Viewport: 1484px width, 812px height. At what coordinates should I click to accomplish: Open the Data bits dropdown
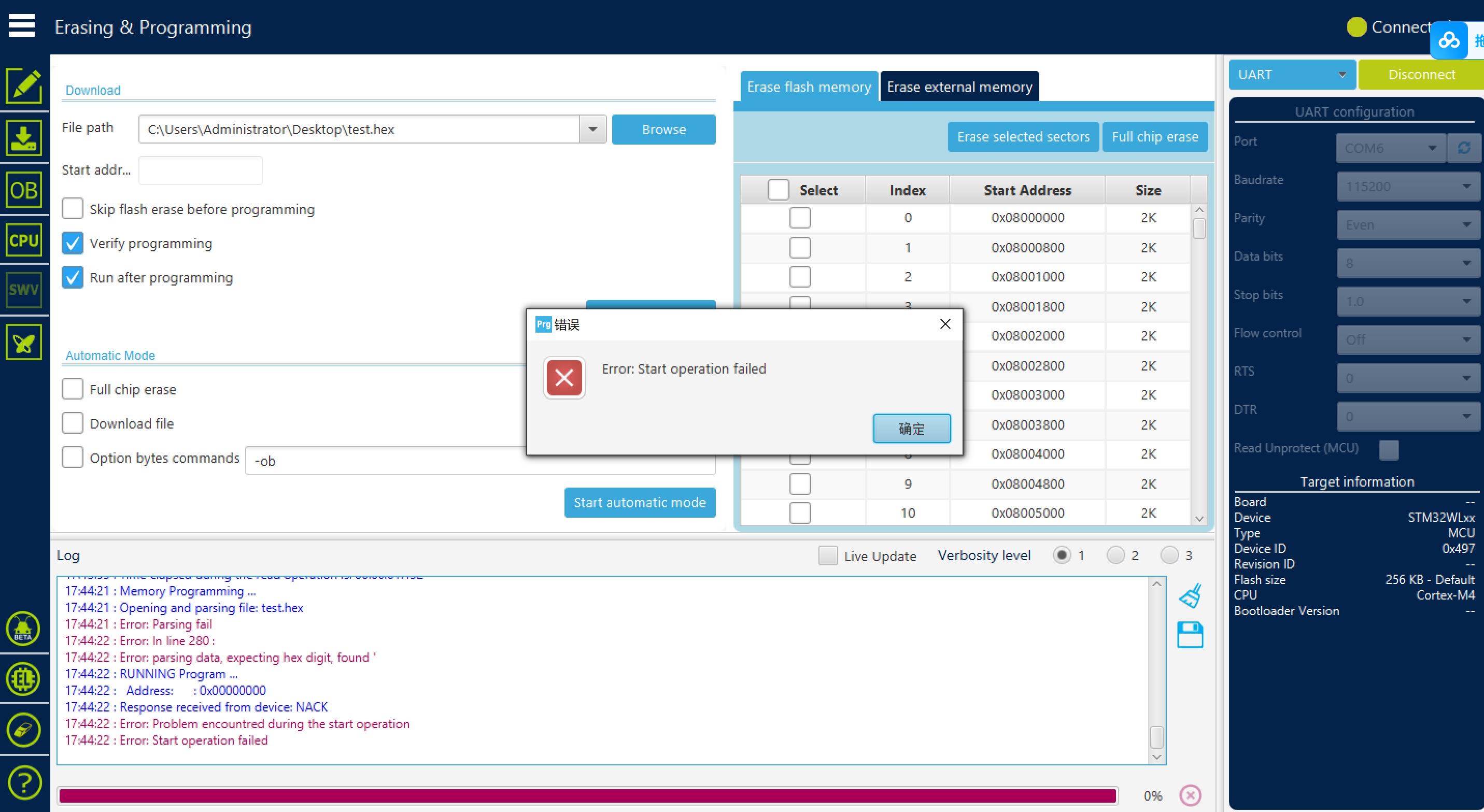[x=1408, y=263]
